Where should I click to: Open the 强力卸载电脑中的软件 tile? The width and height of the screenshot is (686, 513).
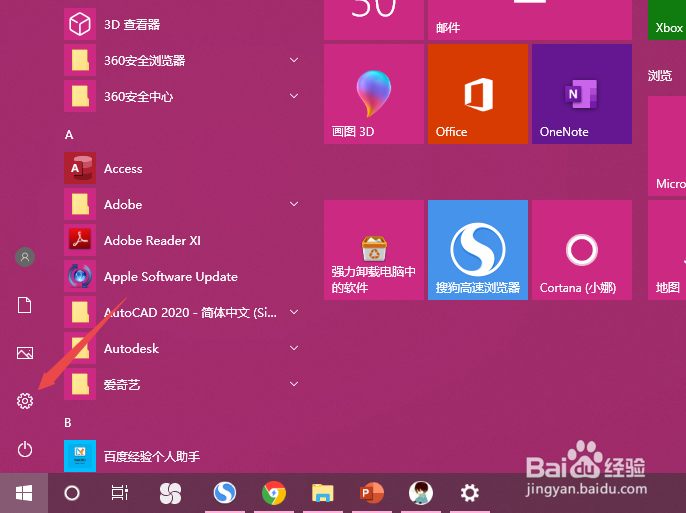pyautogui.click(x=374, y=250)
